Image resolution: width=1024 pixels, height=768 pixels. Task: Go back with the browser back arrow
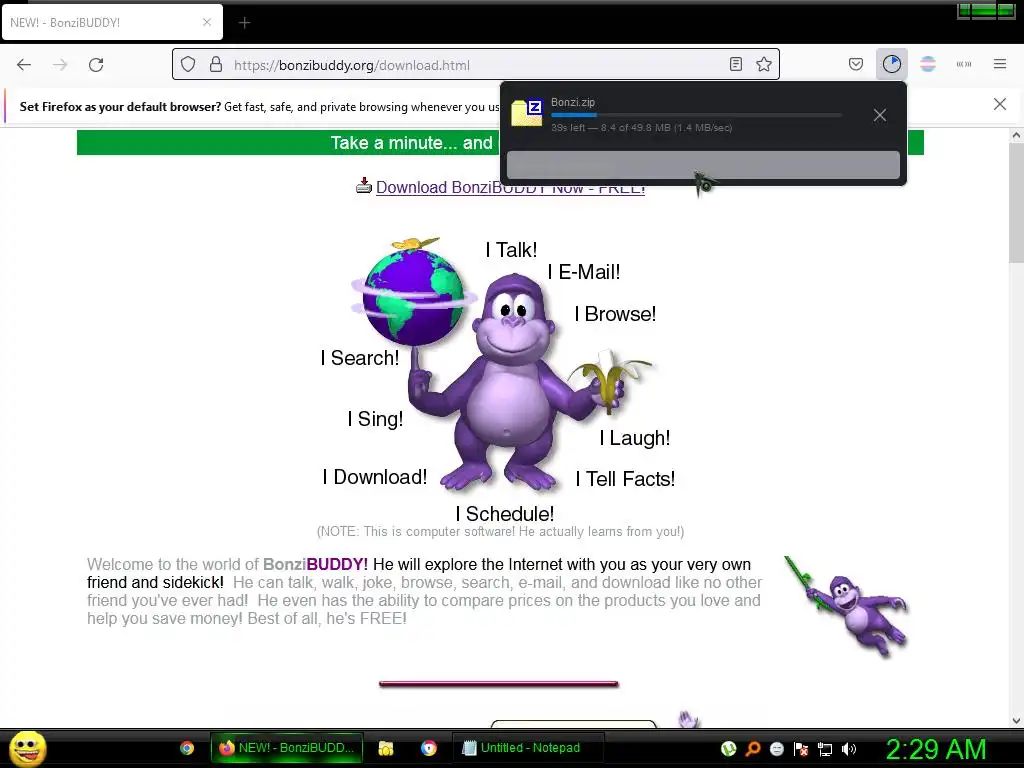point(24,65)
